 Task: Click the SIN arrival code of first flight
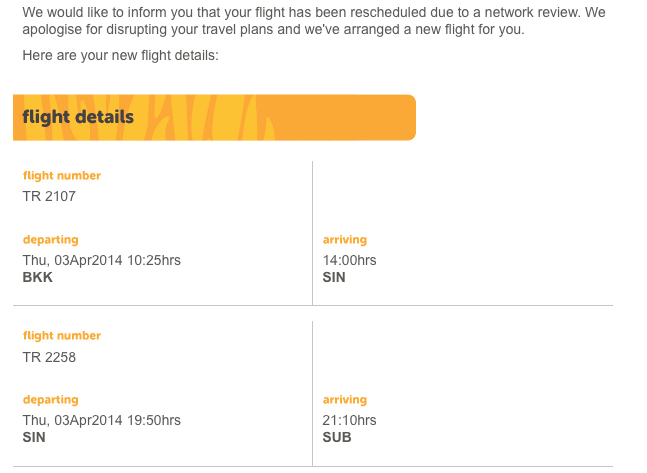(x=334, y=277)
